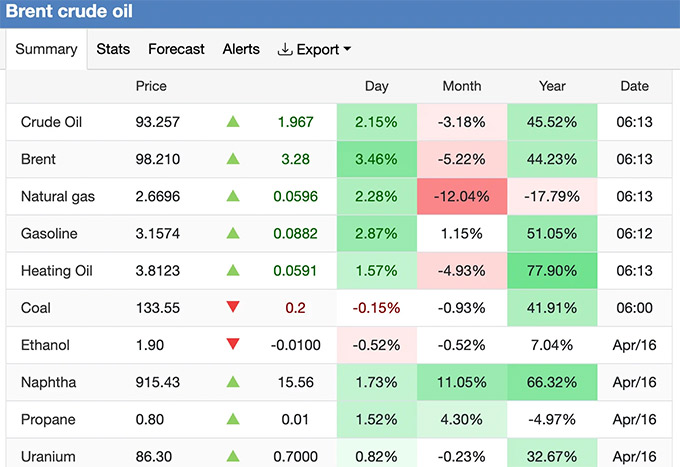Open the Export dropdown menu
The width and height of the screenshot is (680, 467).
(x=314, y=49)
